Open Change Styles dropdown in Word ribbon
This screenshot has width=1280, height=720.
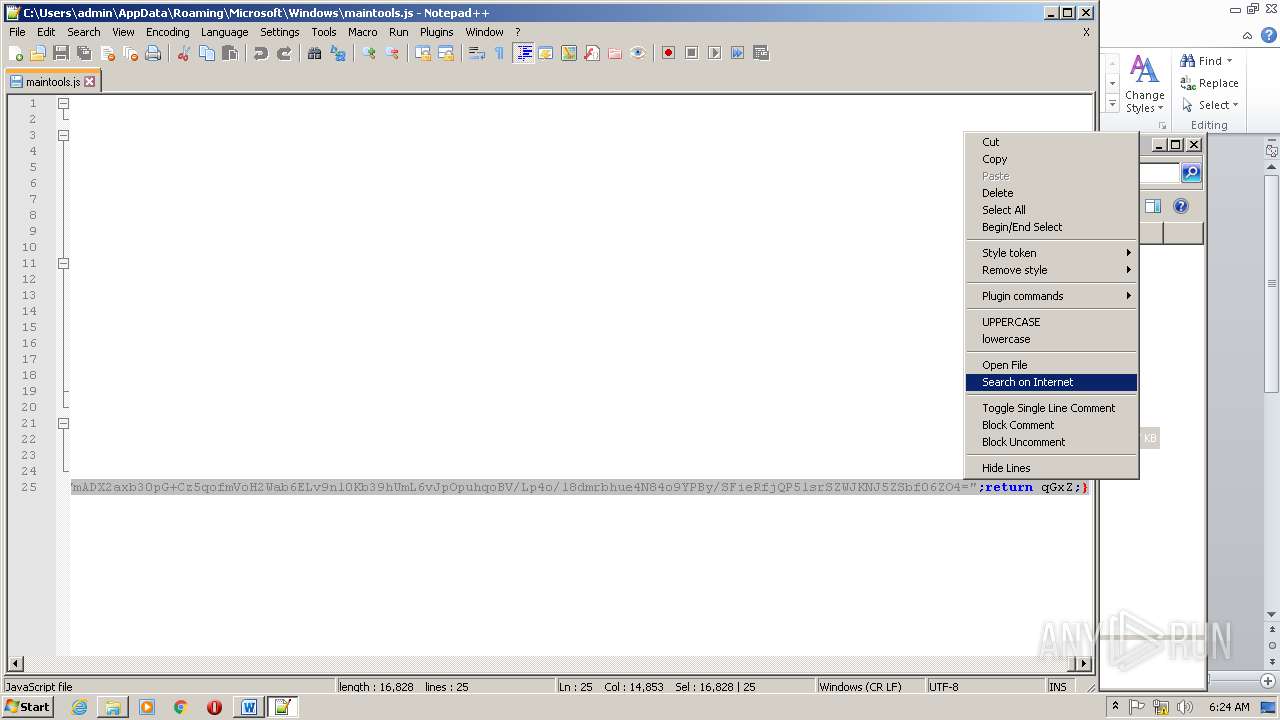point(1144,84)
